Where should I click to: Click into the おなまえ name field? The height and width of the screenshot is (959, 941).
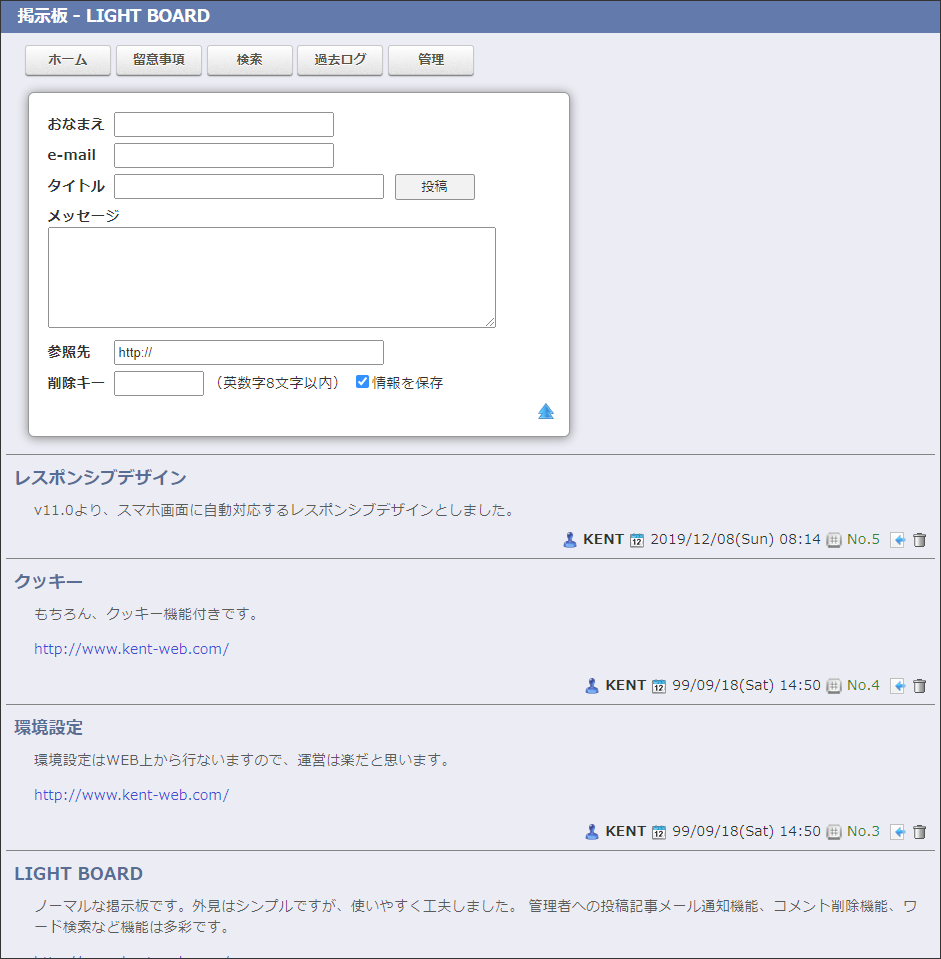point(224,124)
